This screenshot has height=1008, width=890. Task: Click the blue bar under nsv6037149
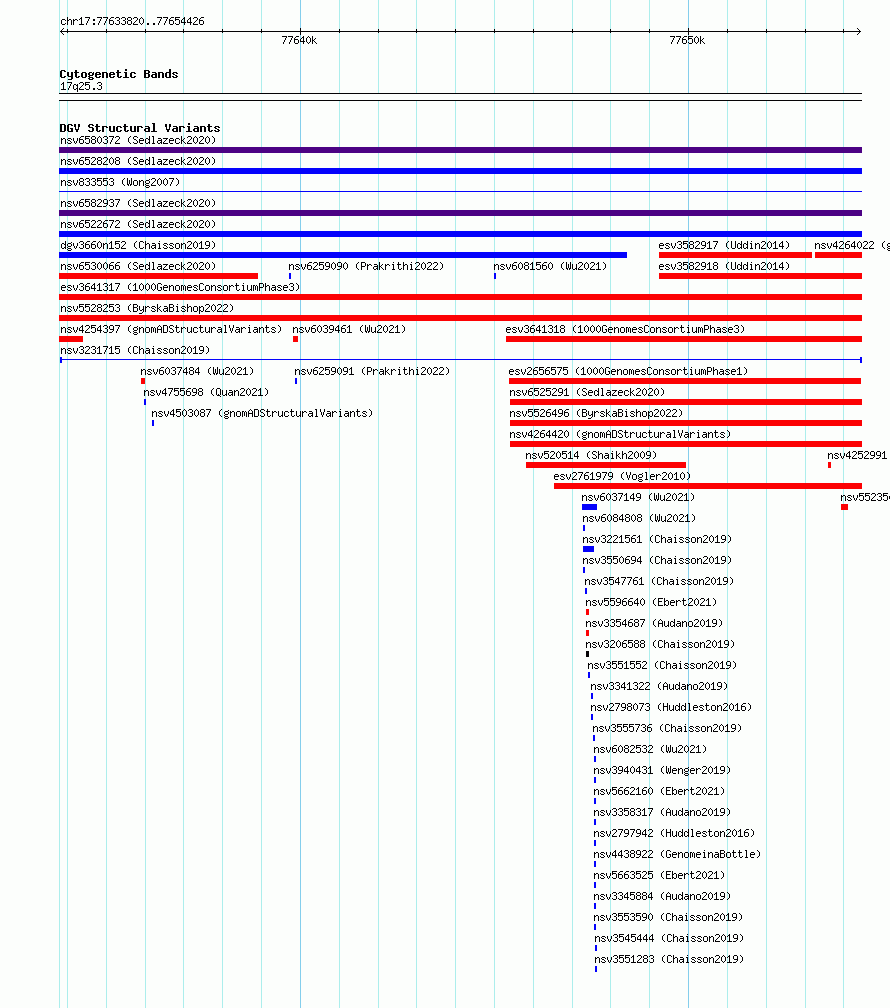click(590, 507)
